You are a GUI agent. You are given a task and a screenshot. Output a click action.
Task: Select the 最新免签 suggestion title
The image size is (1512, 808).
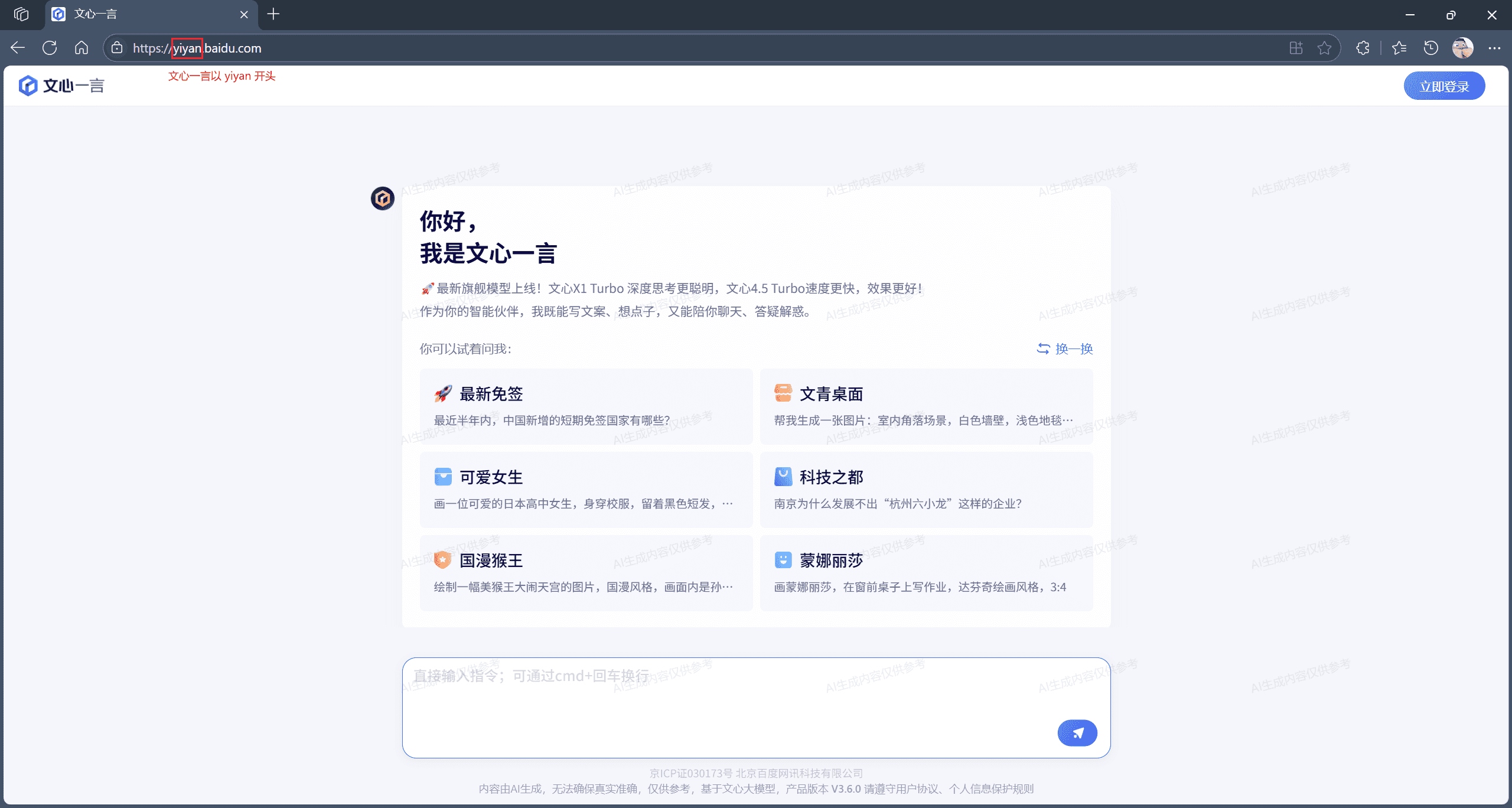point(491,394)
